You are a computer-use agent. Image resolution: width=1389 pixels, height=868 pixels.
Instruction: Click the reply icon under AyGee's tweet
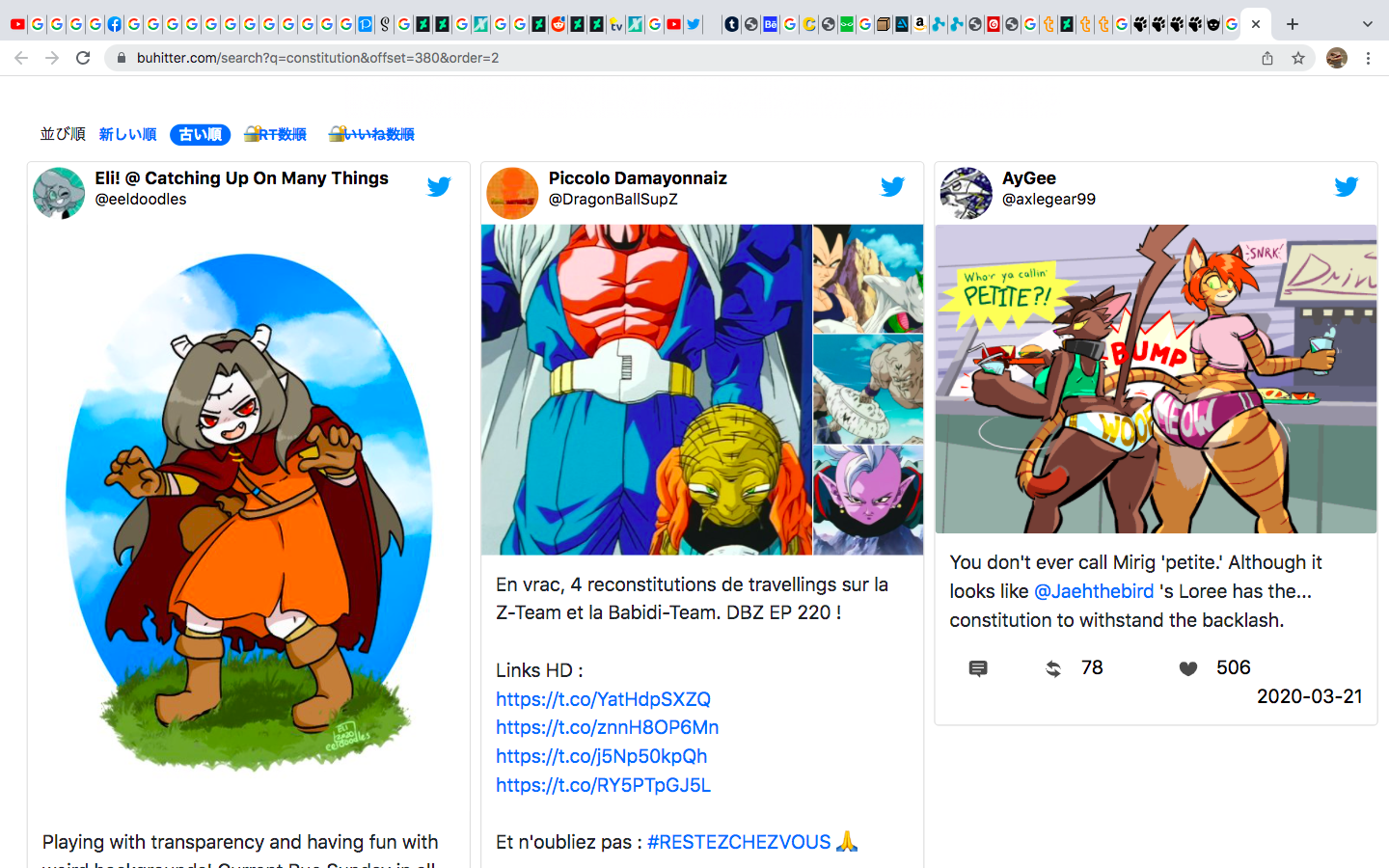978,668
